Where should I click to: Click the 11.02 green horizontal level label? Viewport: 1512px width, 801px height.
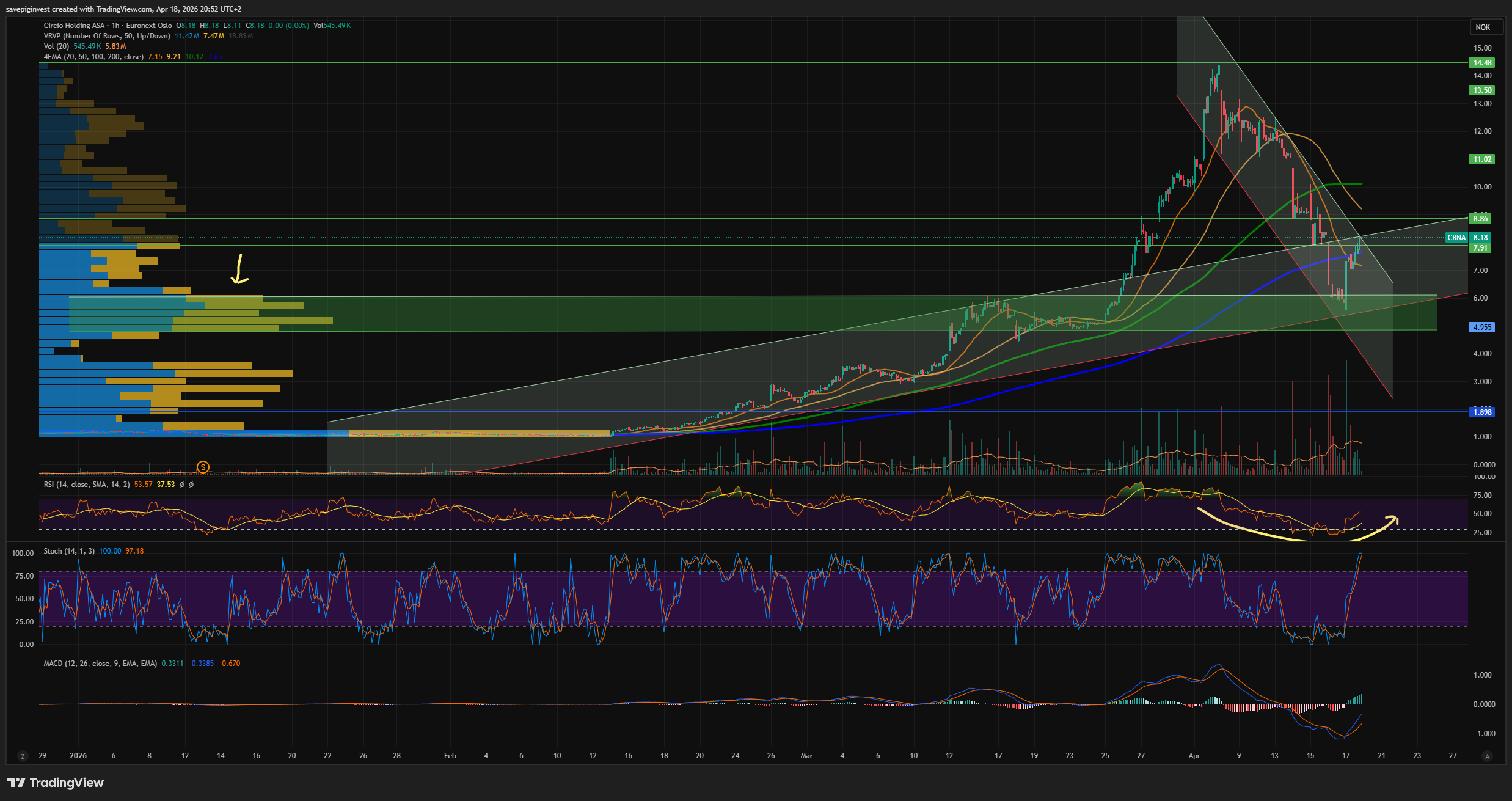tap(1481, 159)
